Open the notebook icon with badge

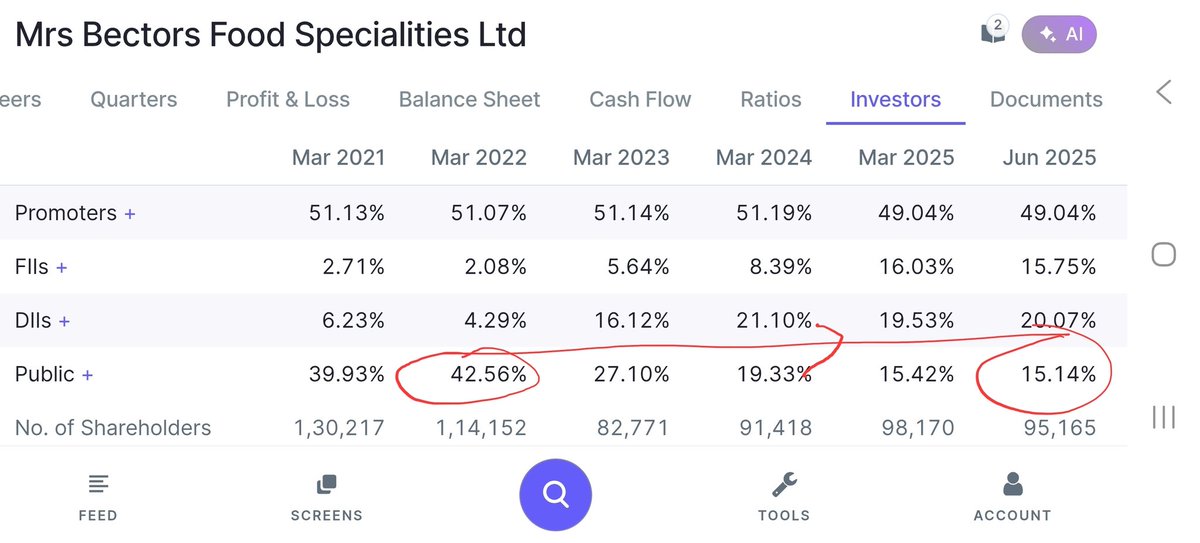(993, 33)
